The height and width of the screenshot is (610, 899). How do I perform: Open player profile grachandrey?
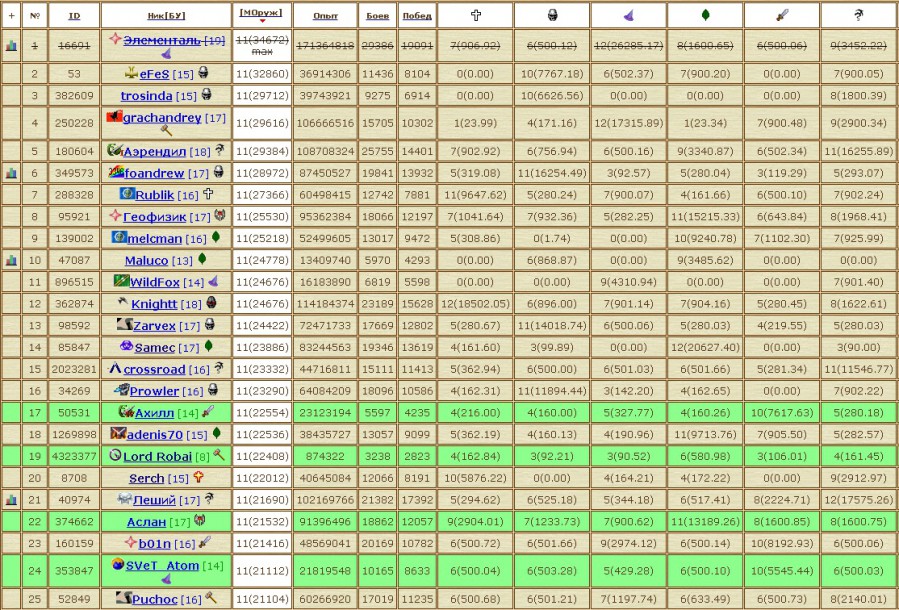tap(162, 118)
